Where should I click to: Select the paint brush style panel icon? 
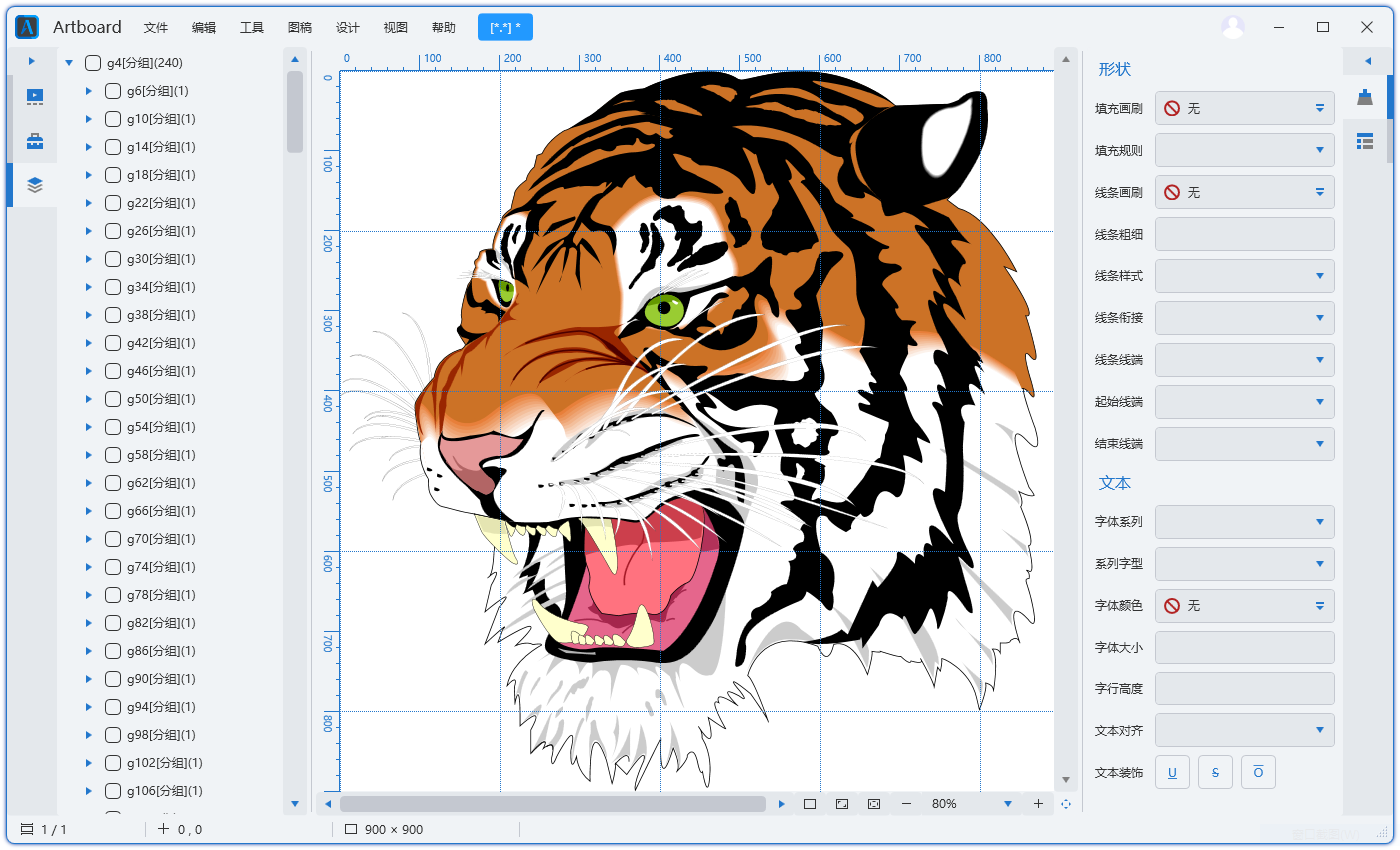tap(1365, 97)
